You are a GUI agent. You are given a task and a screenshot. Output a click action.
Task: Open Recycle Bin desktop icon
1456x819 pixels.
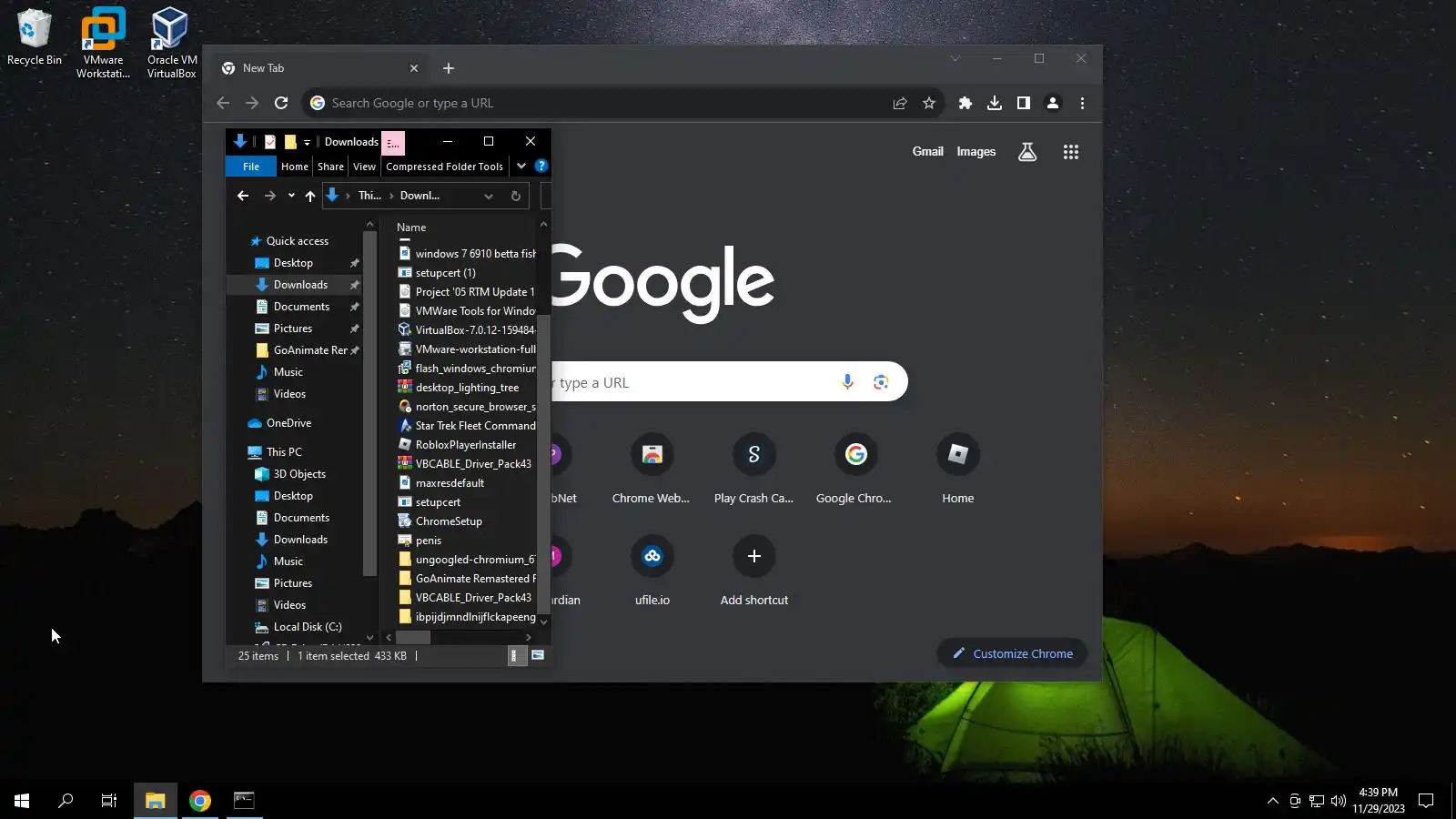(x=35, y=37)
